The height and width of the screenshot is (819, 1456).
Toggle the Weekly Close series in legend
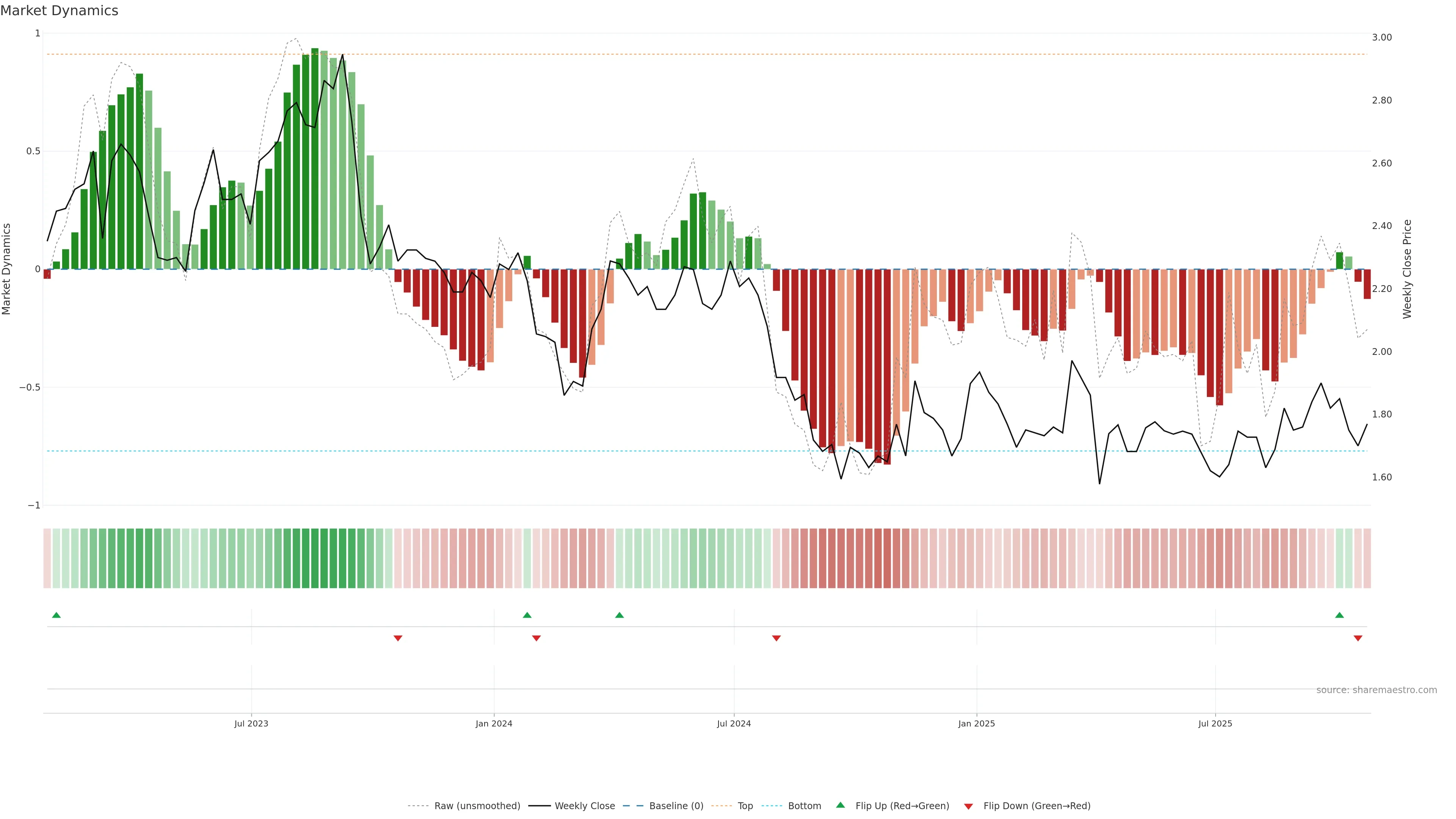tap(584, 806)
